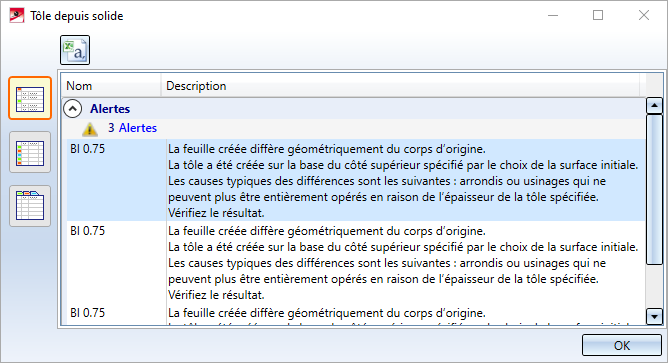
Task: Click the Alertes group heading
Action: click(110, 109)
